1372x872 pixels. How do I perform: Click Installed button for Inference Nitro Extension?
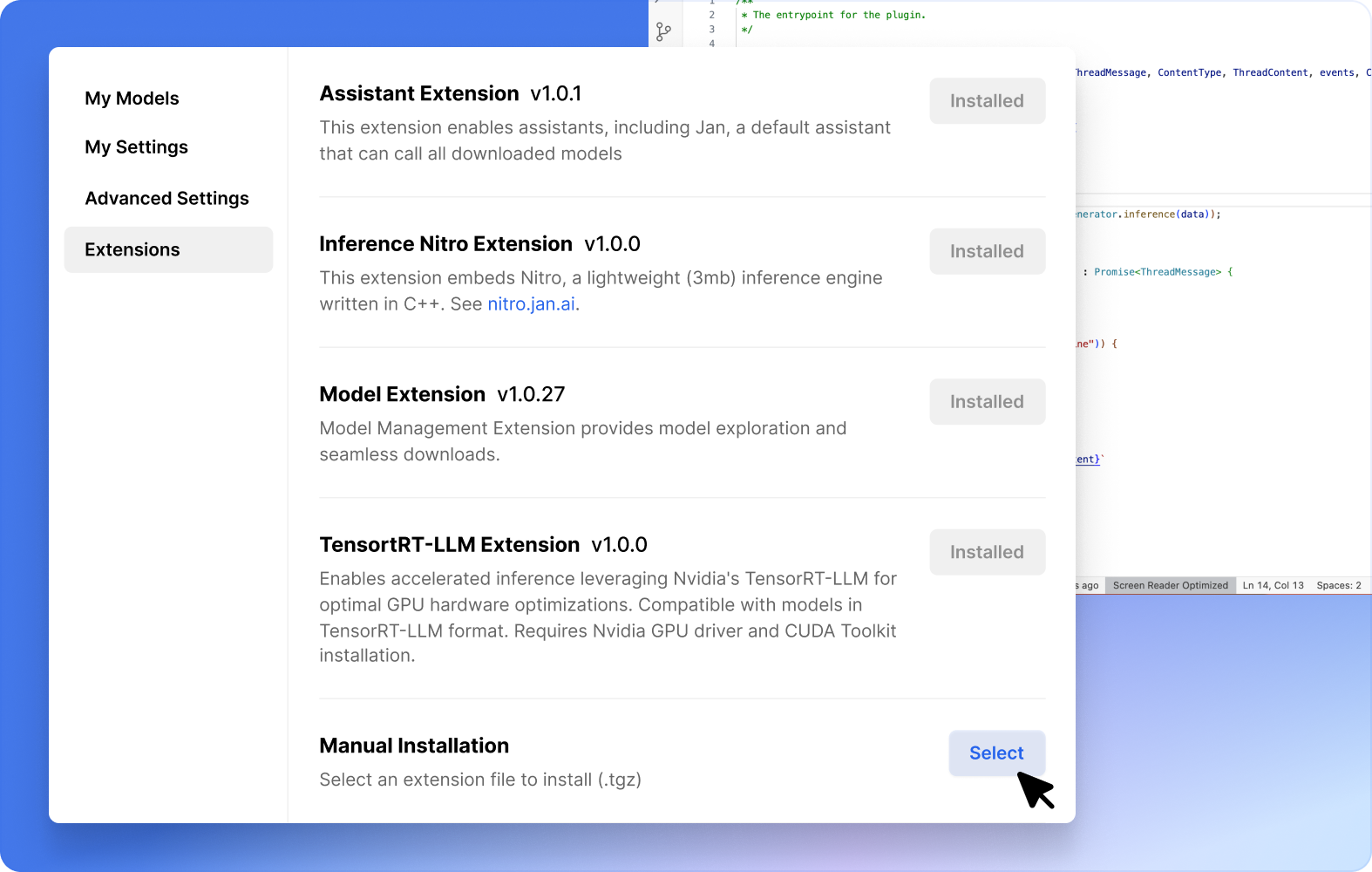(x=987, y=252)
